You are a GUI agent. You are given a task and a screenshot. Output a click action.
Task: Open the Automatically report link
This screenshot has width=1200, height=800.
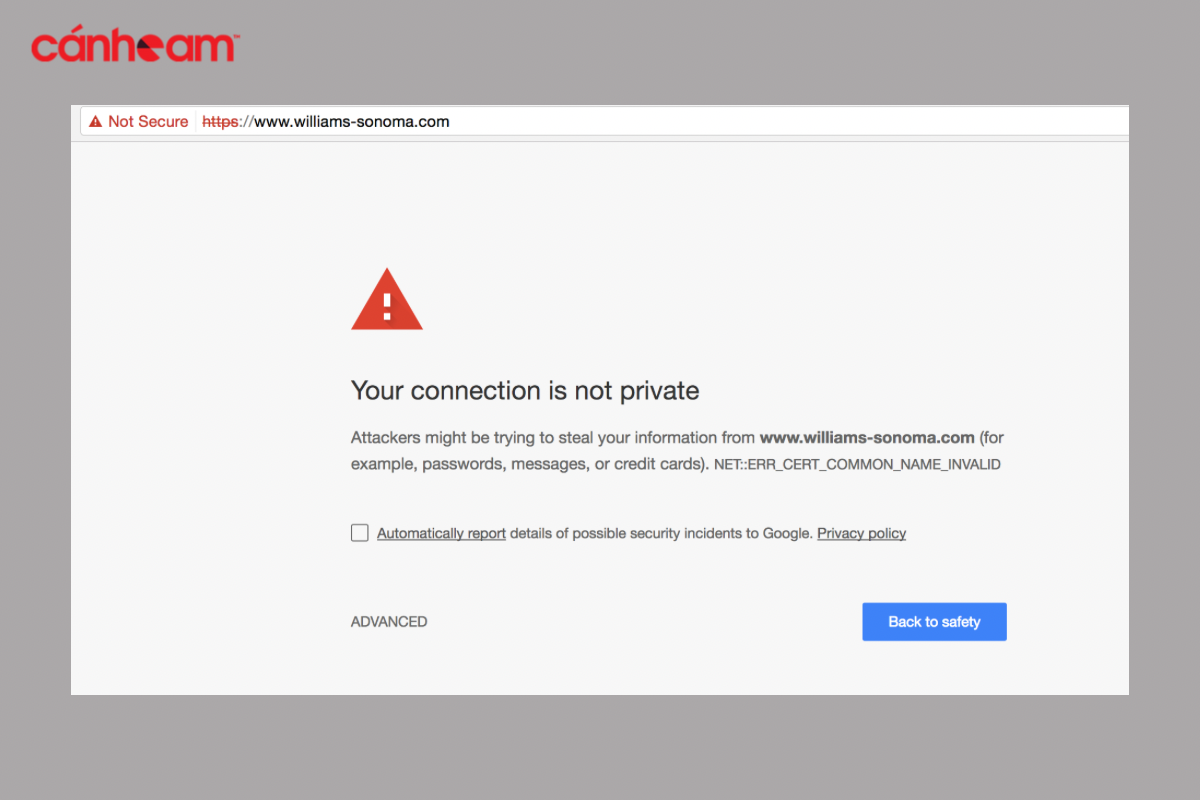[x=441, y=534]
